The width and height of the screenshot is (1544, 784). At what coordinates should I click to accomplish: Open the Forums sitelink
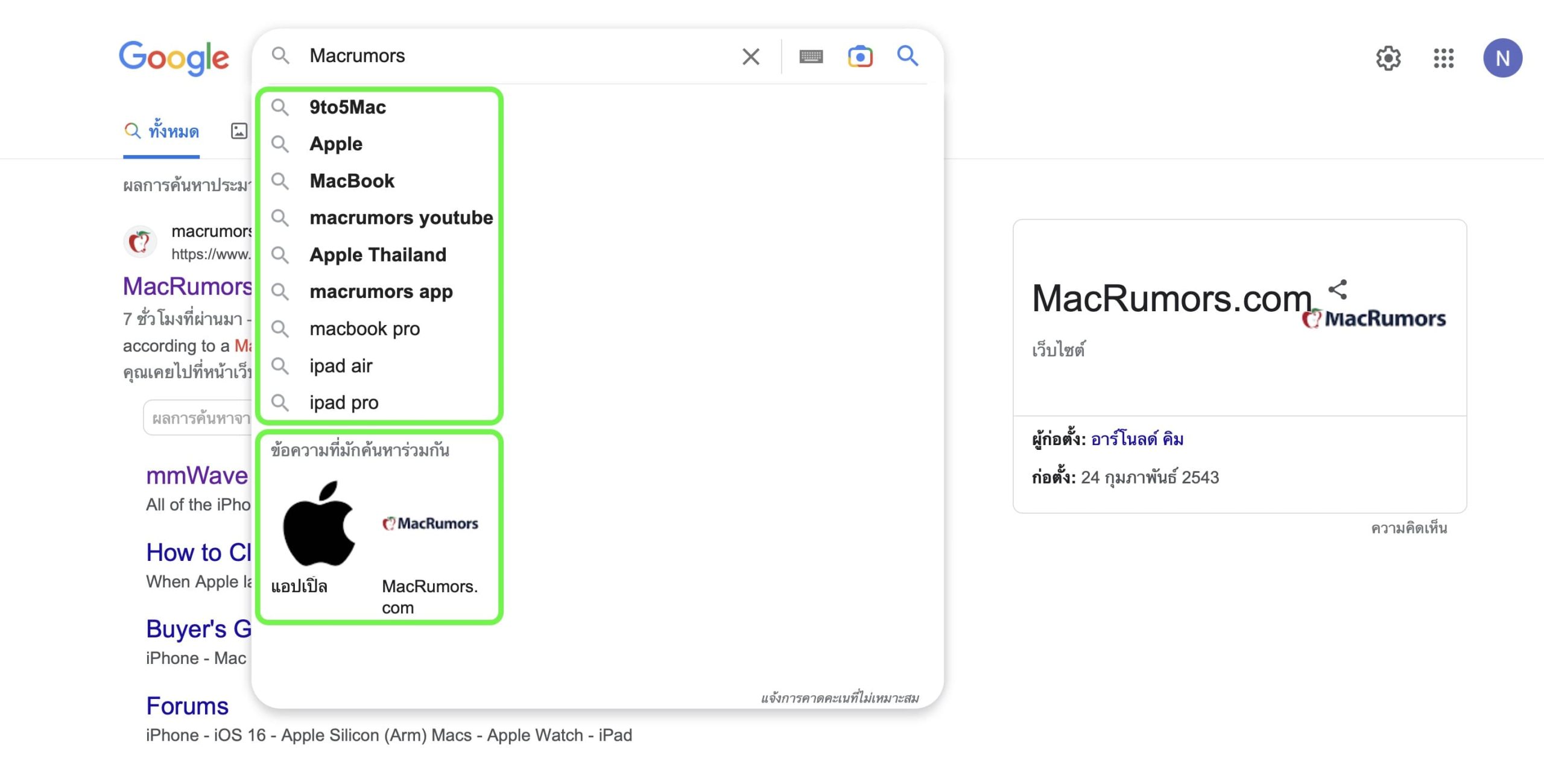coord(187,706)
